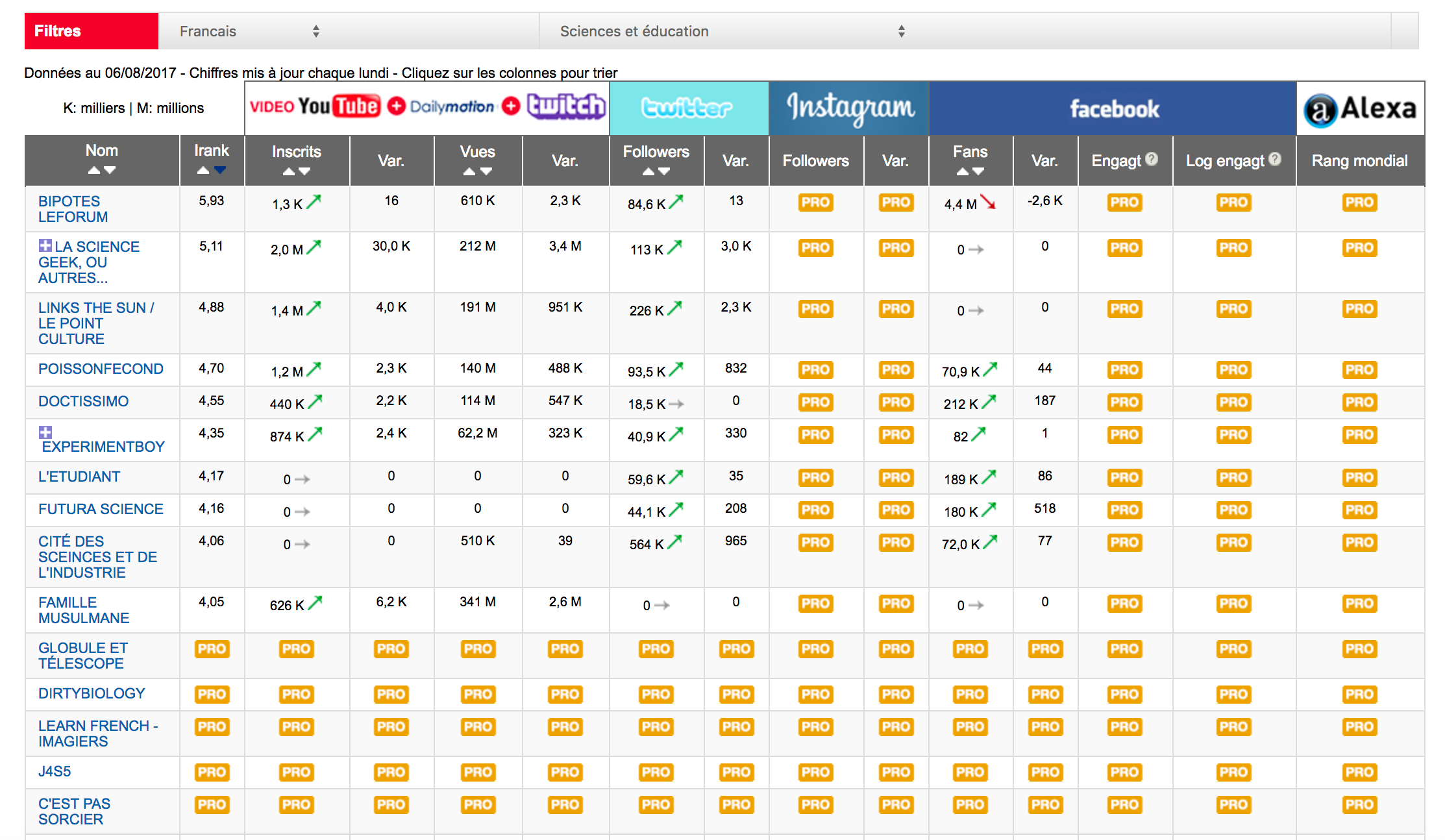Click PRO badge in GLOBULE ET TÉLESCOPE Irank cell

pyautogui.click(x=212, y=649)
